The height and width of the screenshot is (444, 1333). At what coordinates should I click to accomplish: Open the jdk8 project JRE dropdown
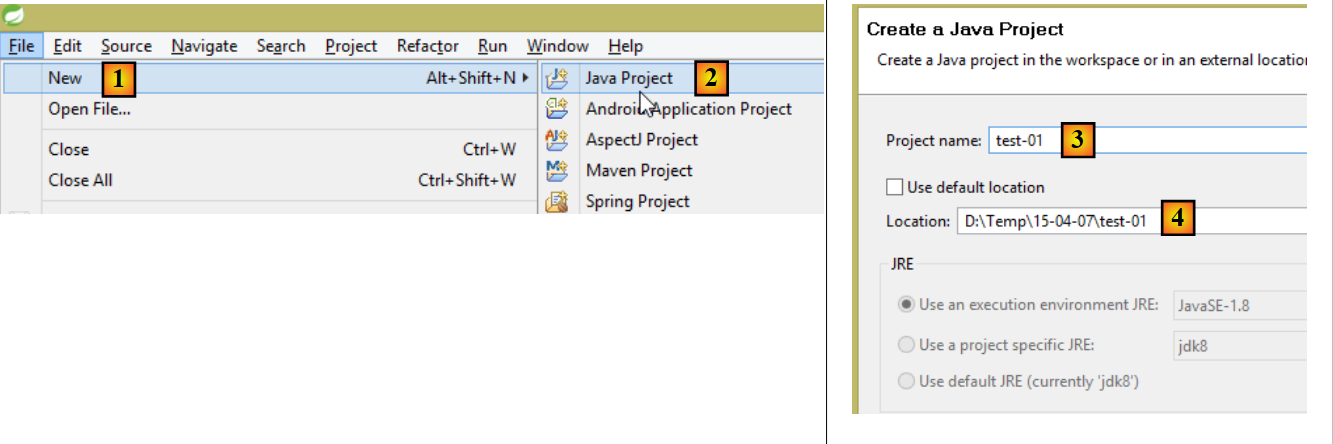pos(1238,345)
